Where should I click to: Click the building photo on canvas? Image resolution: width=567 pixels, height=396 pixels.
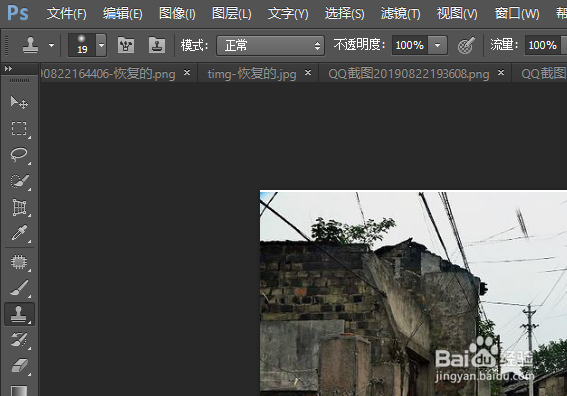click(x=413, y=293)
